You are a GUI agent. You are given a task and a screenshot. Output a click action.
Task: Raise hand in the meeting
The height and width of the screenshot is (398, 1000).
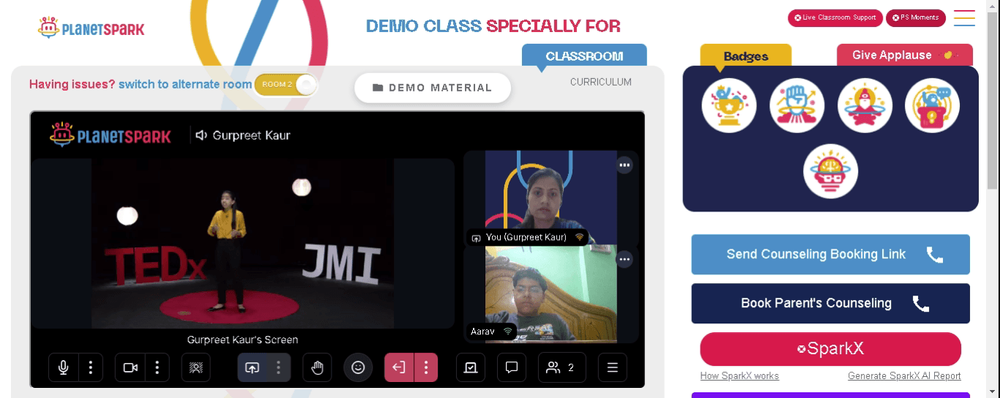(317, 367)
